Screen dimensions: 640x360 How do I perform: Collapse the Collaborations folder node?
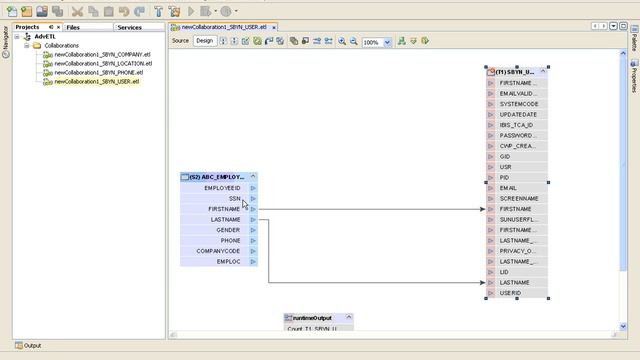point(27,45)
